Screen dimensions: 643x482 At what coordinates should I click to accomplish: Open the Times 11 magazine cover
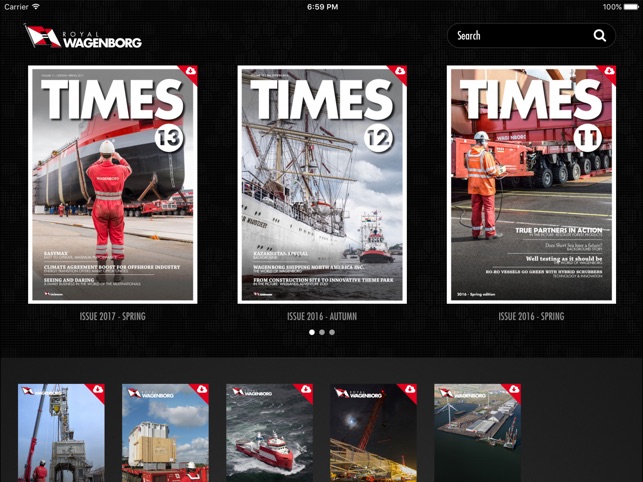coord(531,185)
